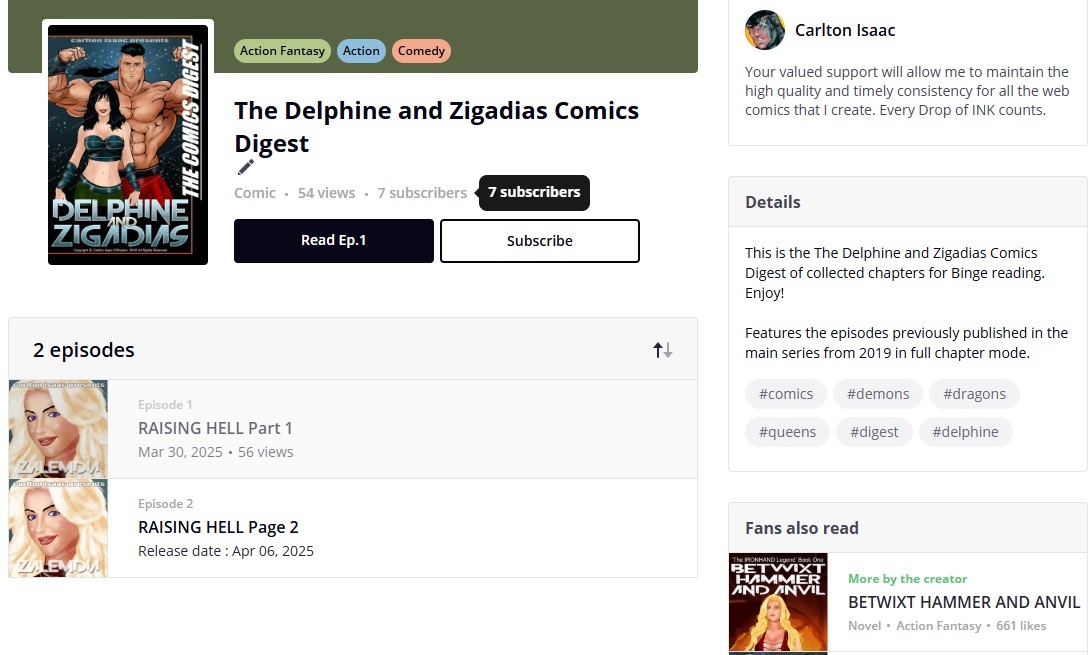Select the blue Action genre tag
This screenshot has height=655, width=1092.
click(x=361, y=51)
